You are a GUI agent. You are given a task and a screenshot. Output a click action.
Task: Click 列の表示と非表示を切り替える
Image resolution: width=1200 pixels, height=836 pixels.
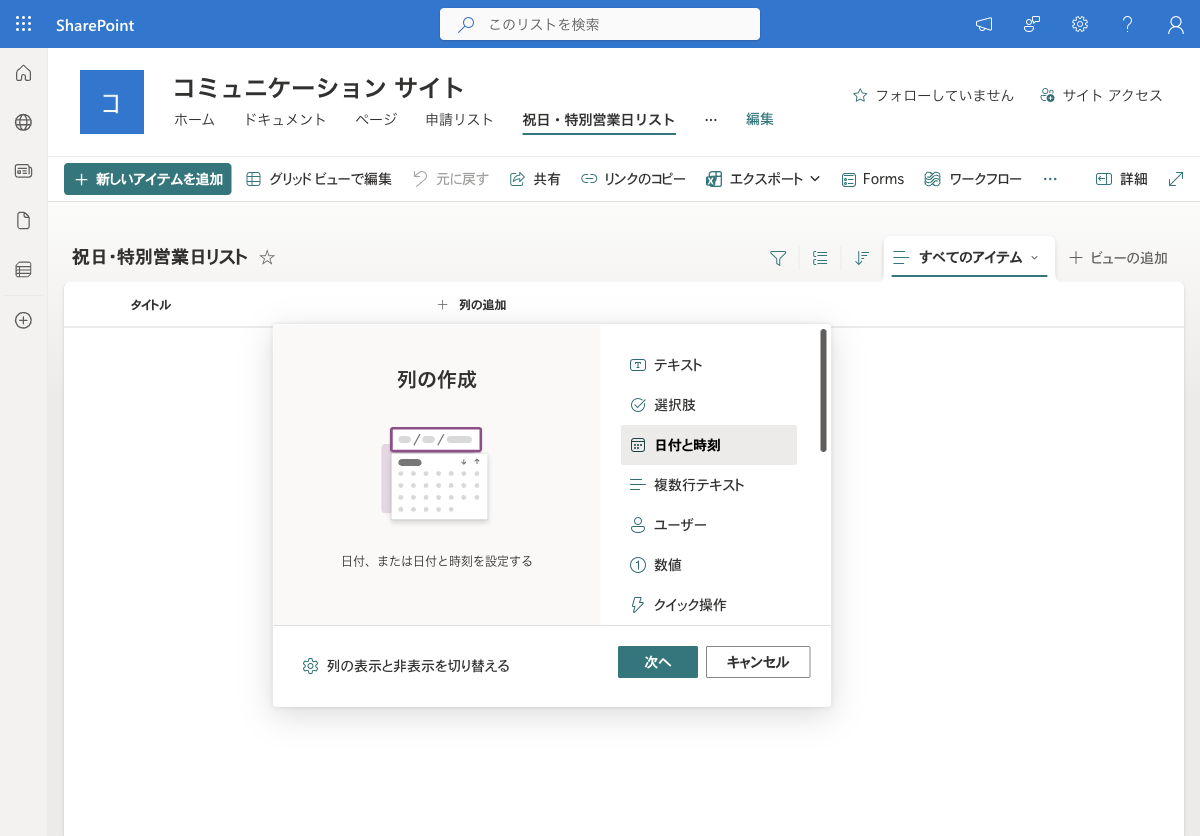click(406, 666)
